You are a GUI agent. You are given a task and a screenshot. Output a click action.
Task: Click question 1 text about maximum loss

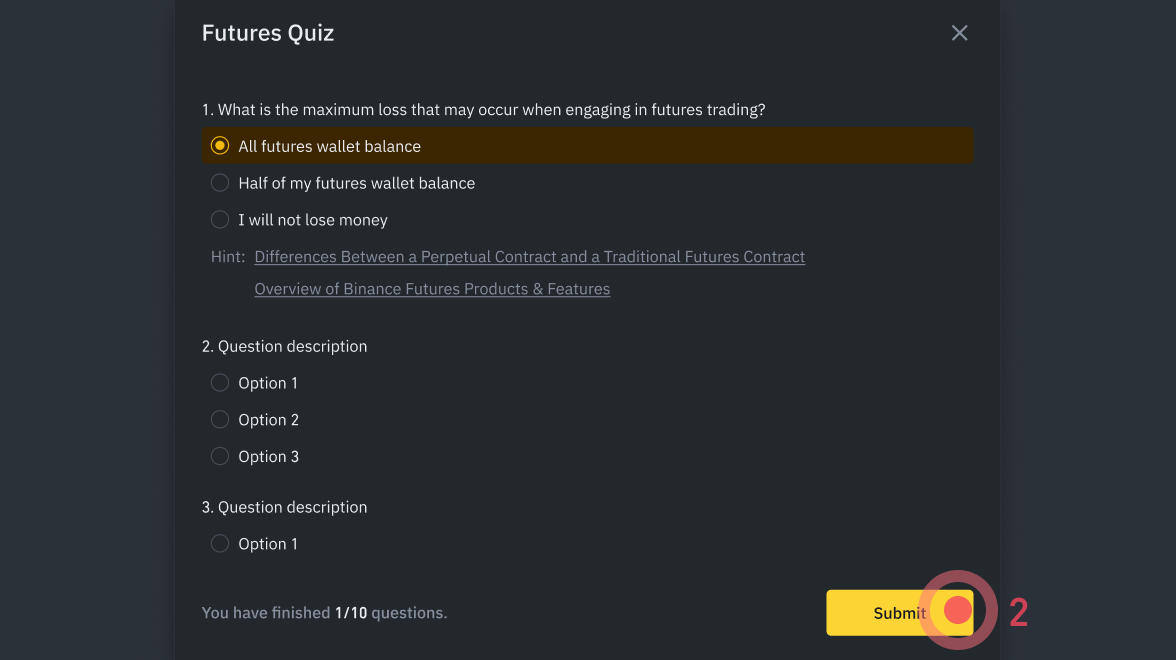tap(483, 110)
